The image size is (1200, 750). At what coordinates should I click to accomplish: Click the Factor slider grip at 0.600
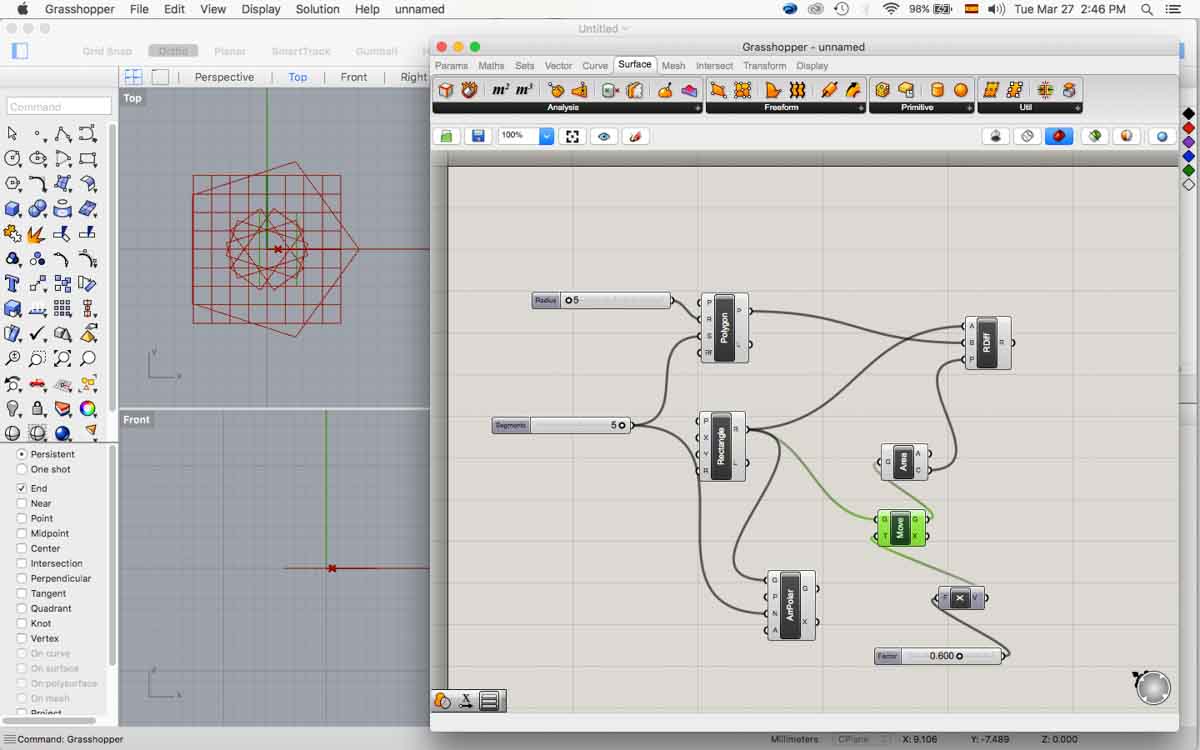tap(960, 657)
